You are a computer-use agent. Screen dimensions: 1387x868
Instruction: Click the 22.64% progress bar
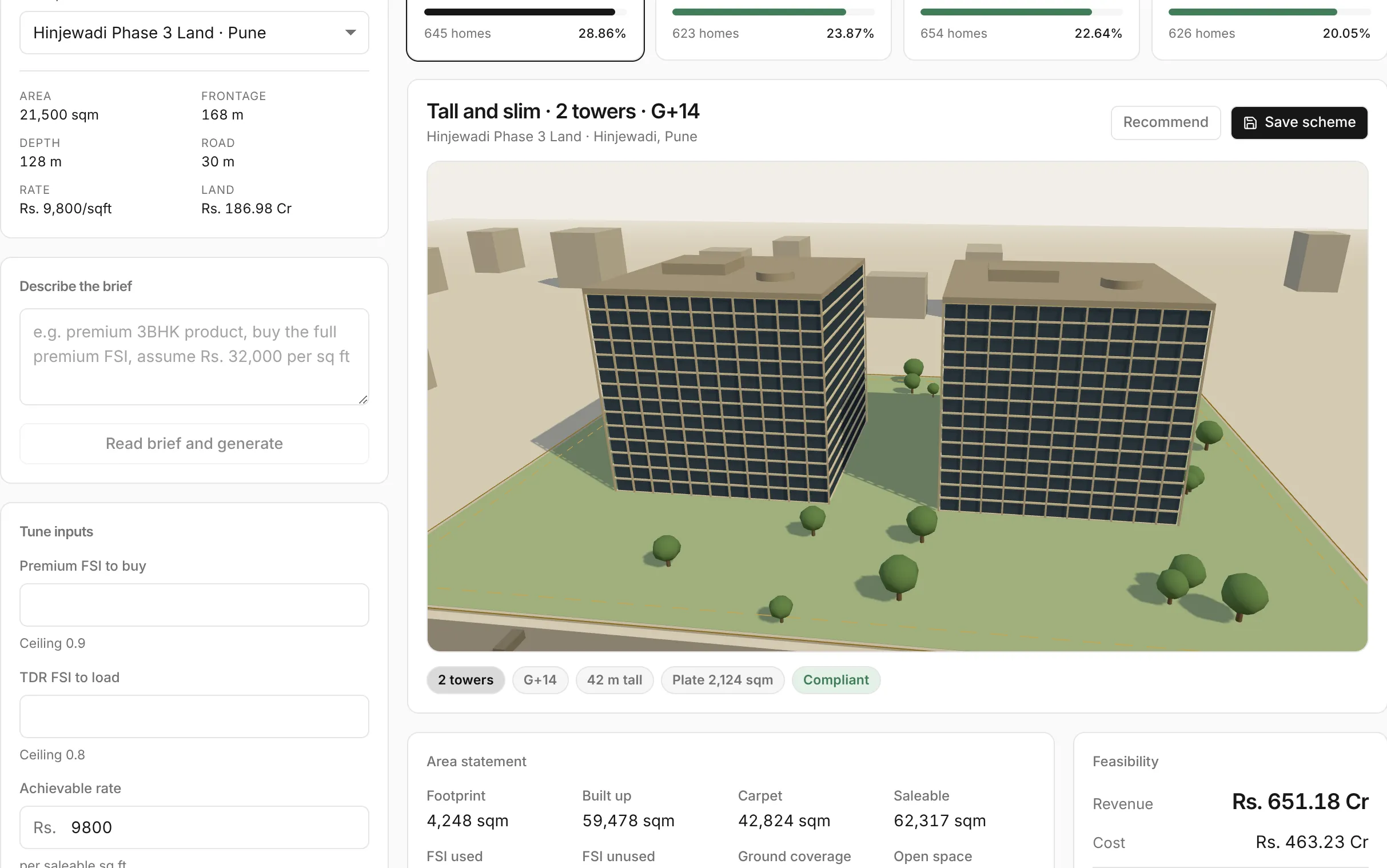(1022, 12)
